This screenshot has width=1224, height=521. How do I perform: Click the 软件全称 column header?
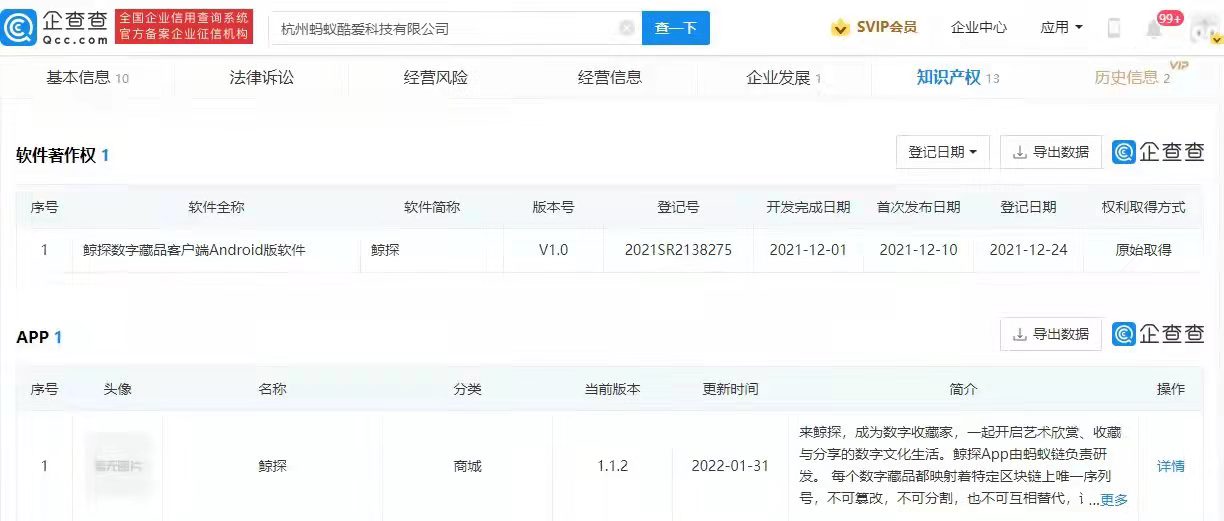pyautogui.click(x=216, y=207)
